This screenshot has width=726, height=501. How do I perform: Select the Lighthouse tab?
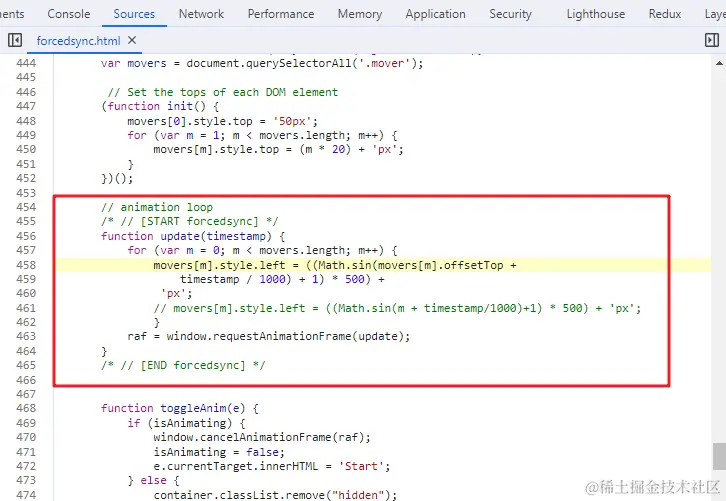tap(596, 14)
